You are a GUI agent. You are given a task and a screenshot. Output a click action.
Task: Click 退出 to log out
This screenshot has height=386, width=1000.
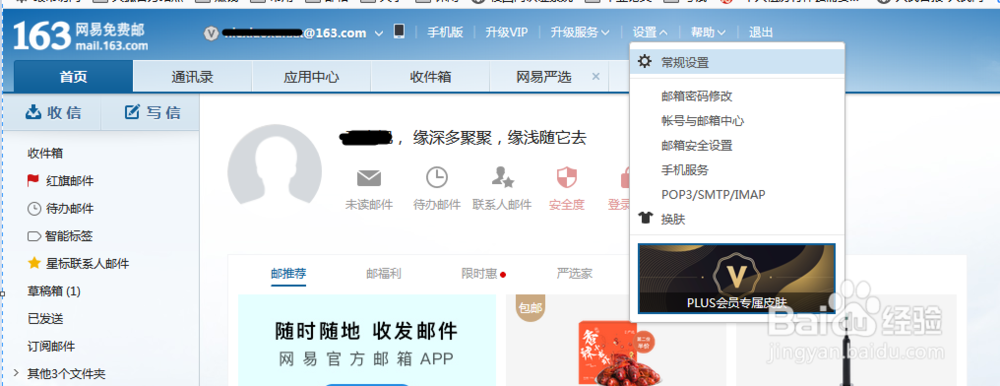click(760, 32)
